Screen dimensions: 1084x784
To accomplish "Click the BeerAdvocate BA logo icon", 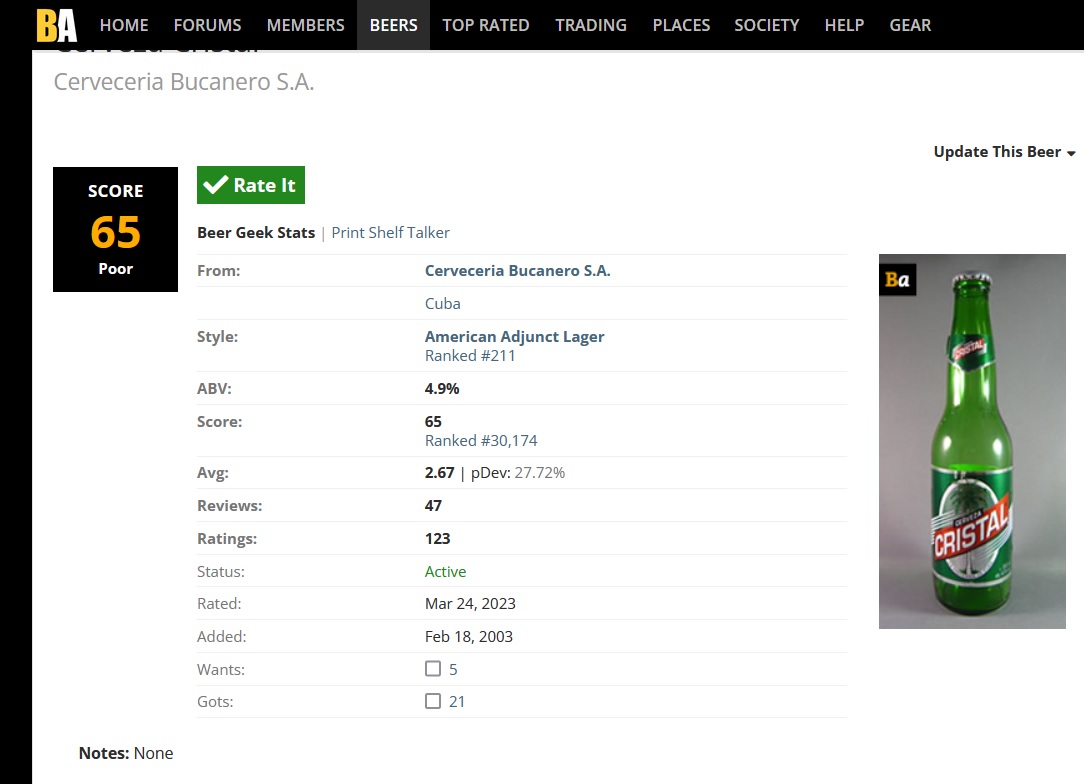I will click(x=56, y=25).
